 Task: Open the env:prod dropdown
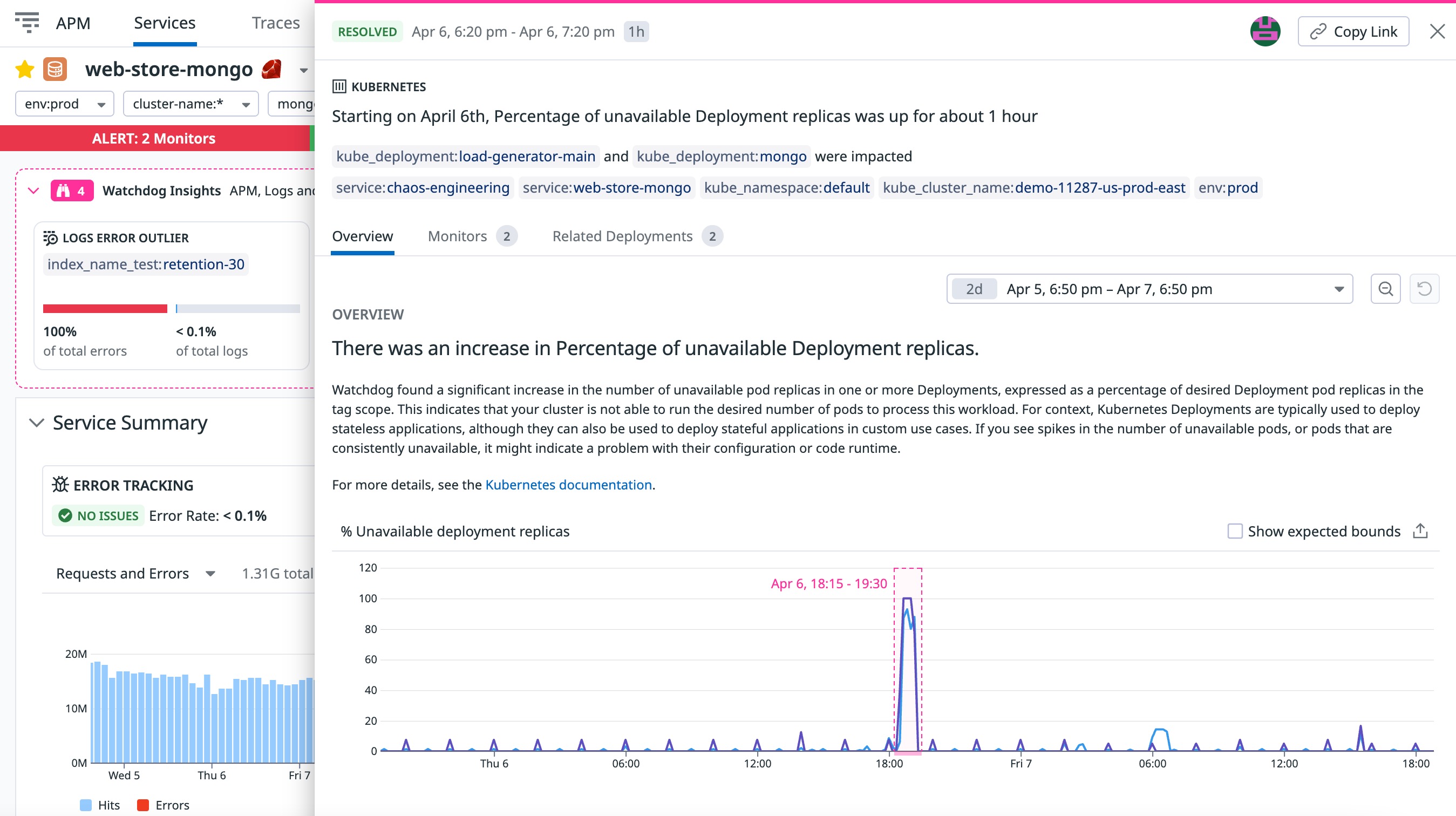point(64,104)
